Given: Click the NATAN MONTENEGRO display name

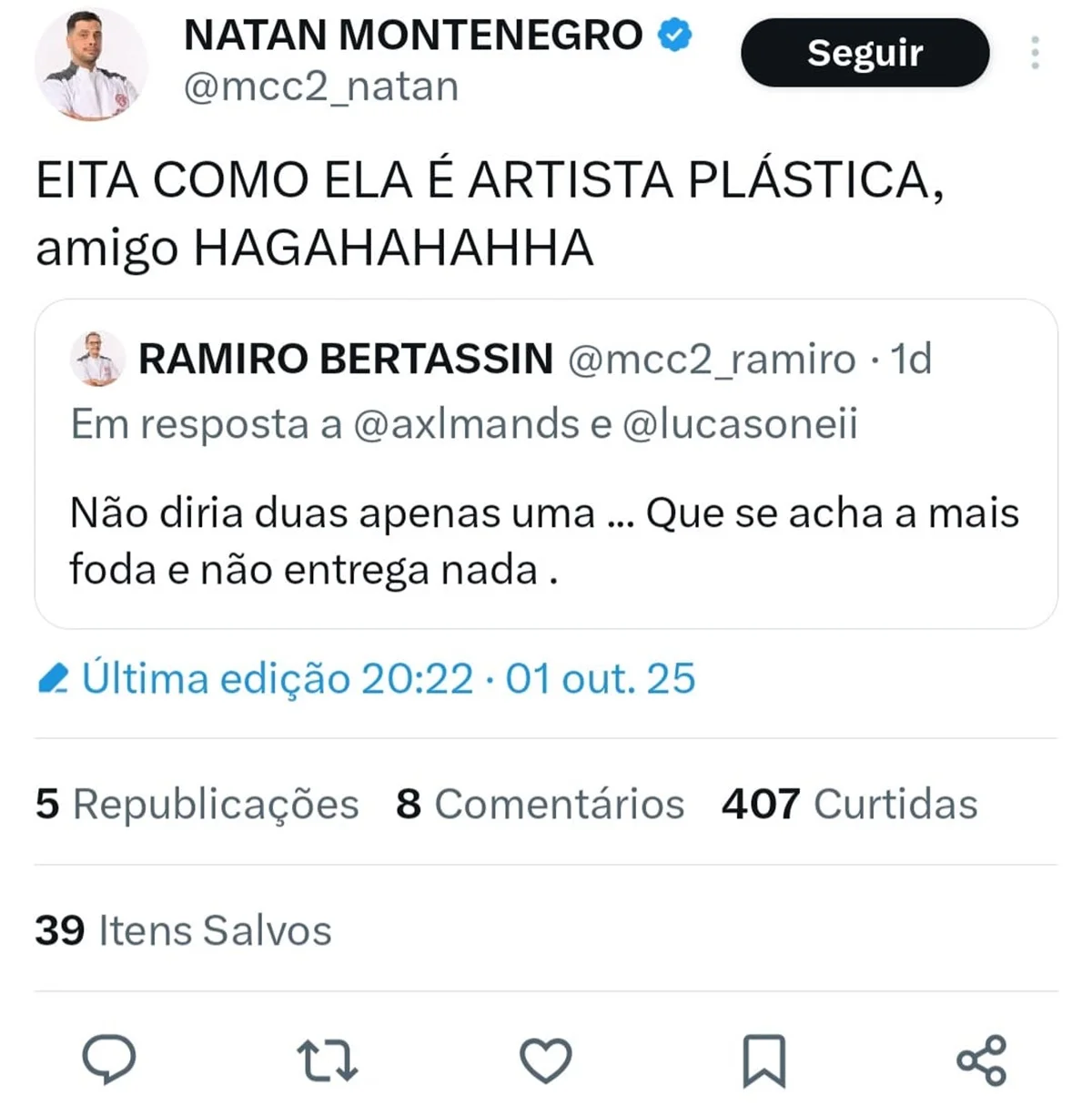Looking at the screenshot, I should click(x=413, y=36).
